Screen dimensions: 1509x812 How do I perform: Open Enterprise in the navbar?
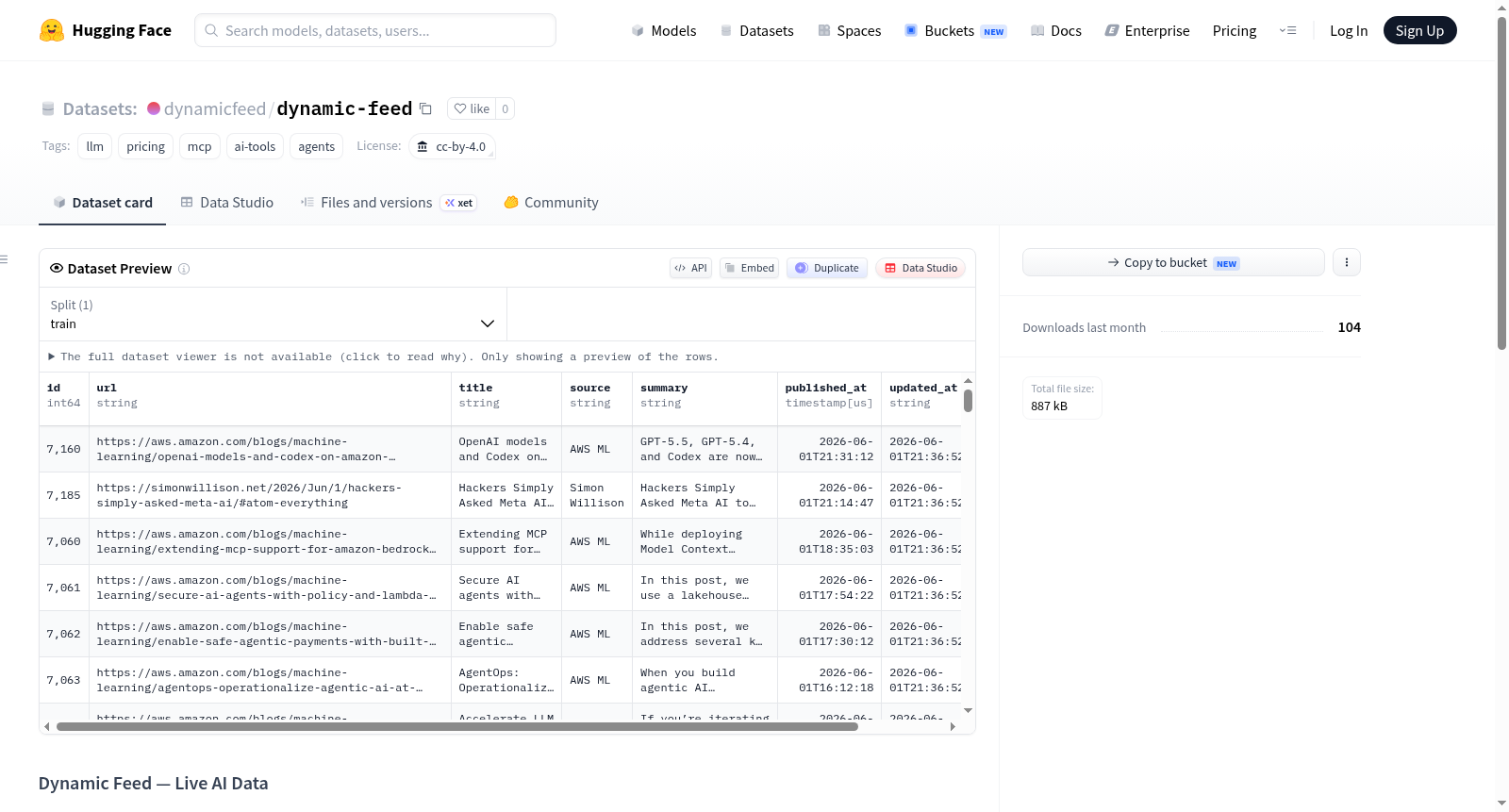pos(1147,30)
